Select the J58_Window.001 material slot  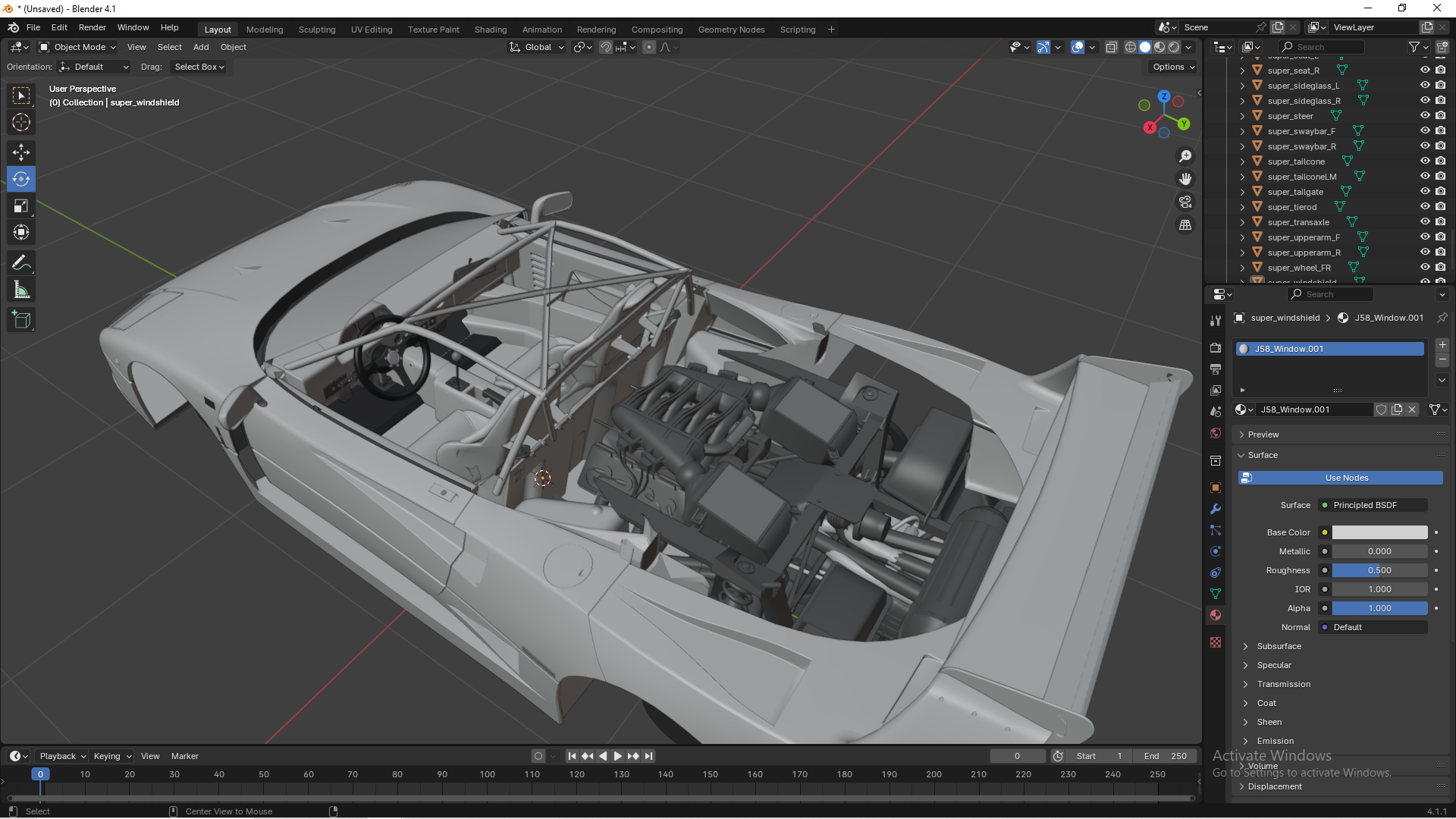tap(1330, 349)
